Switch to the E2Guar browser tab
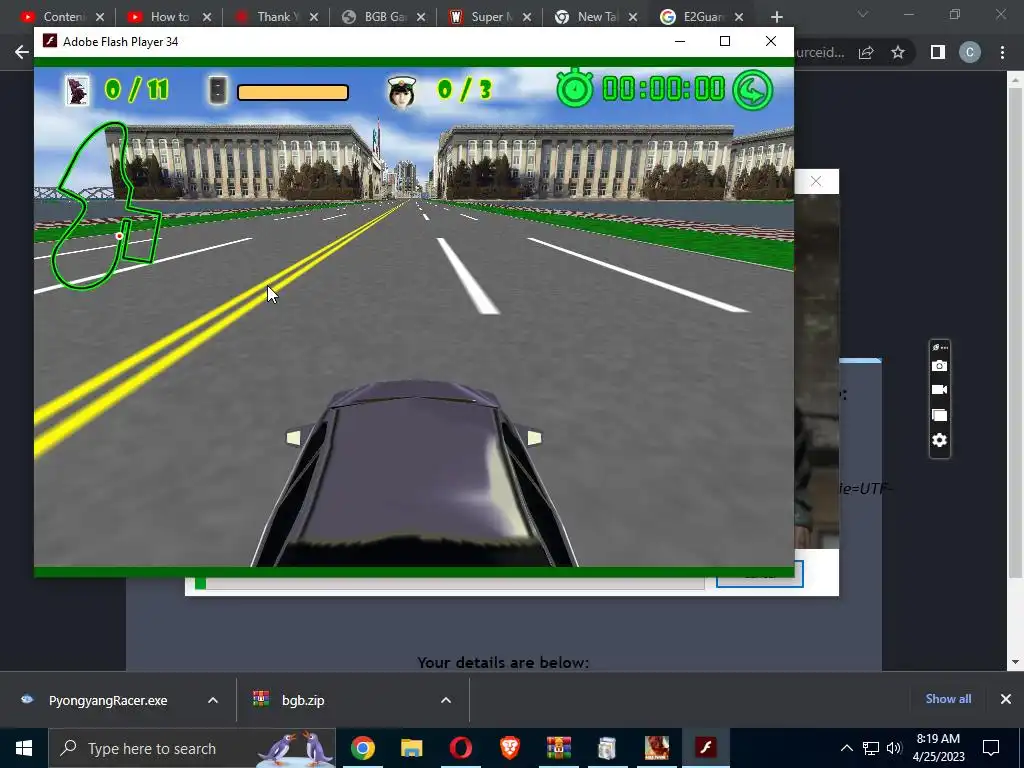The image size is (1024, 768). pyautogui.click(x=703, y=17)
